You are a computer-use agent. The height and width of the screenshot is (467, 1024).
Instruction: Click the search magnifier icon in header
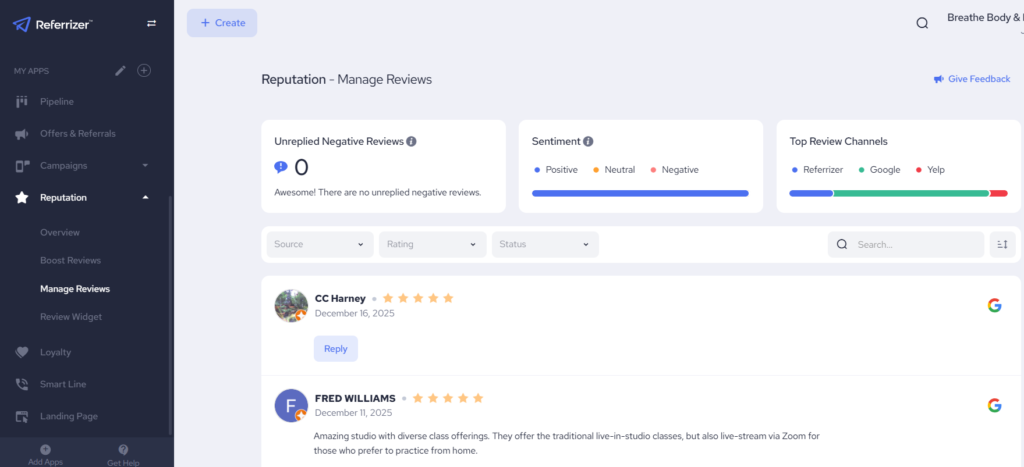922,23
